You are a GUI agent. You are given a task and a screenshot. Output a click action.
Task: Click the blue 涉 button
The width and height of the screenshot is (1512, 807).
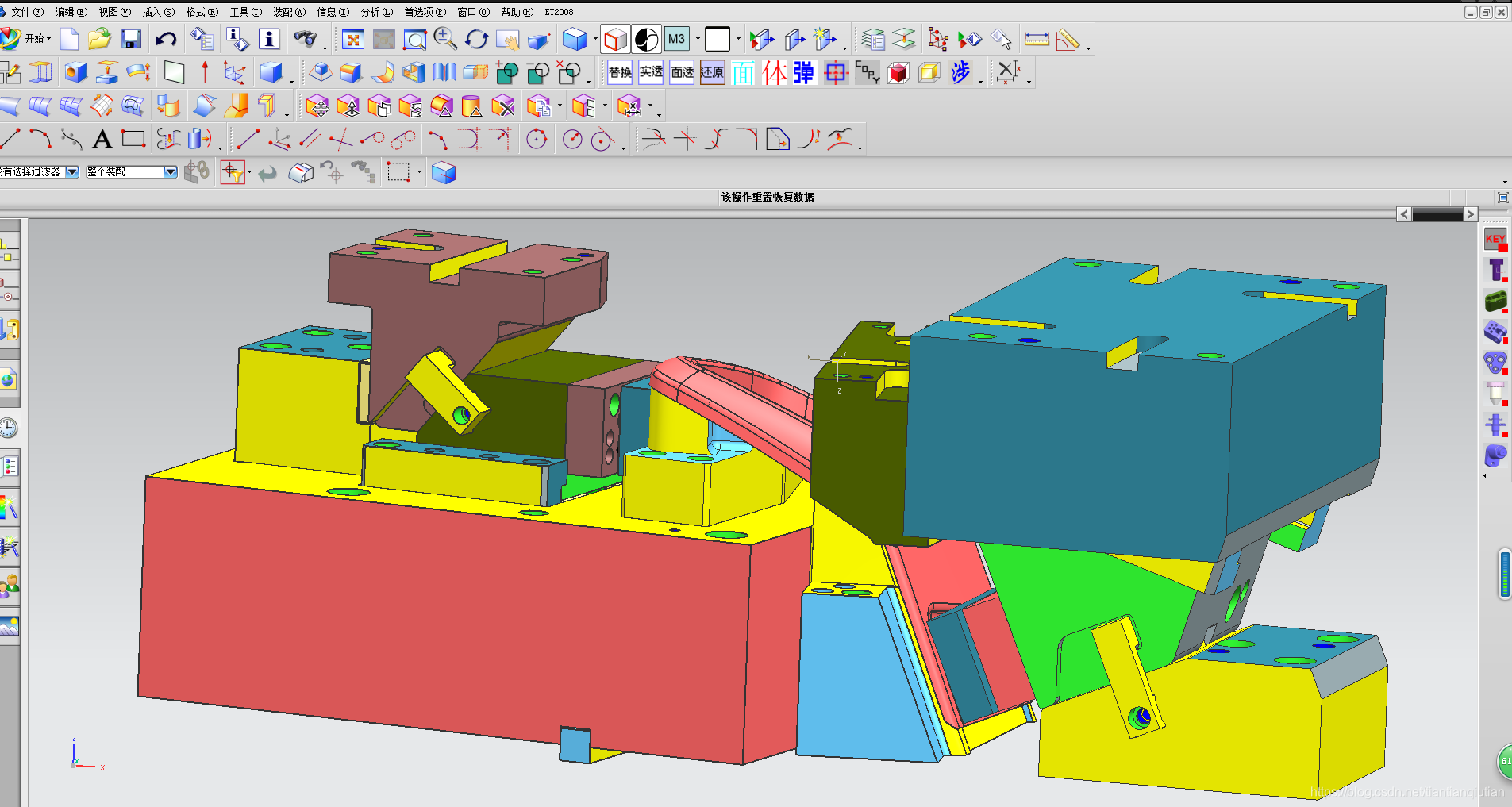(x=960, y=72)
